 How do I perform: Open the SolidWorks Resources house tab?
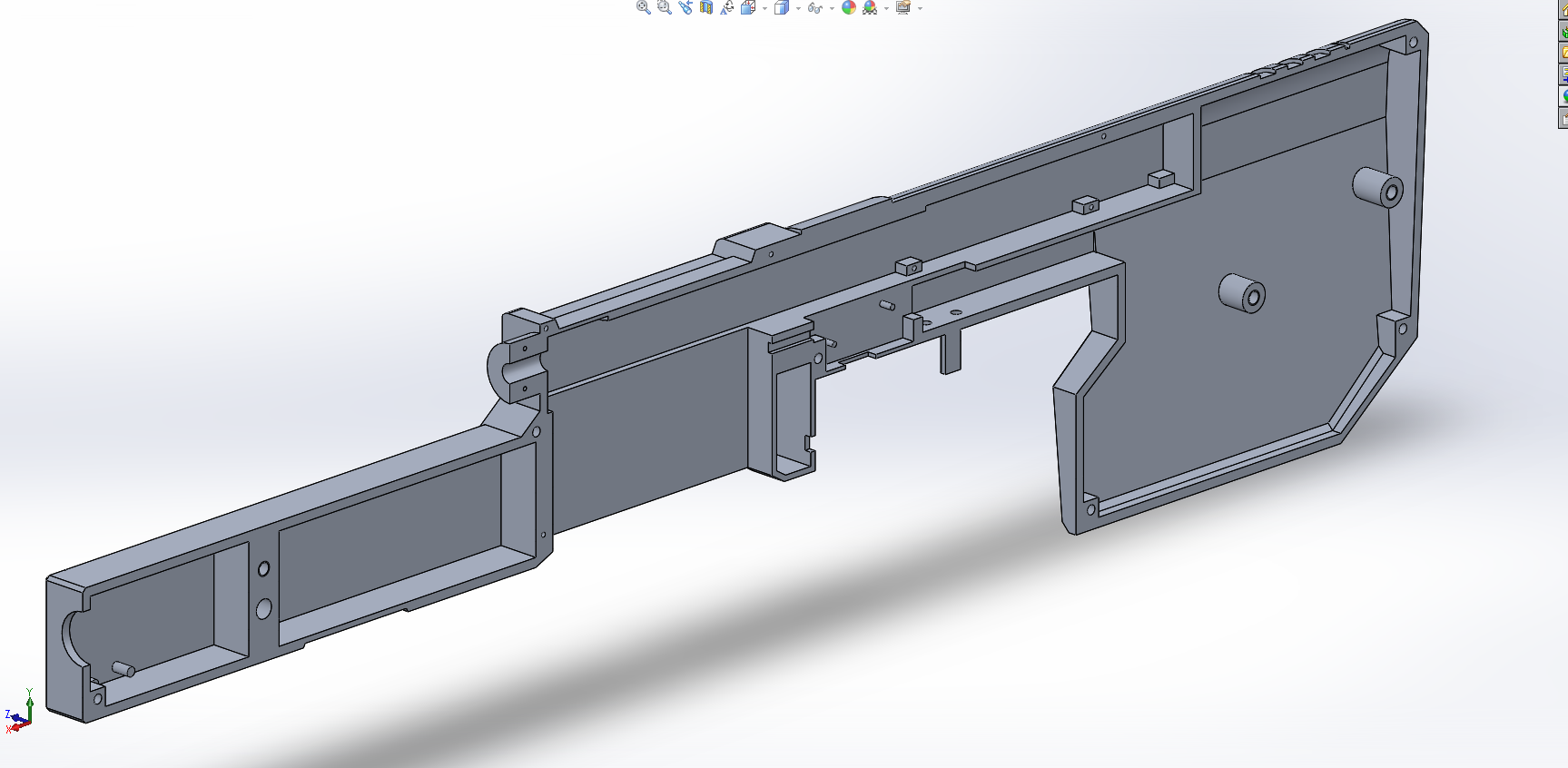1563,9
